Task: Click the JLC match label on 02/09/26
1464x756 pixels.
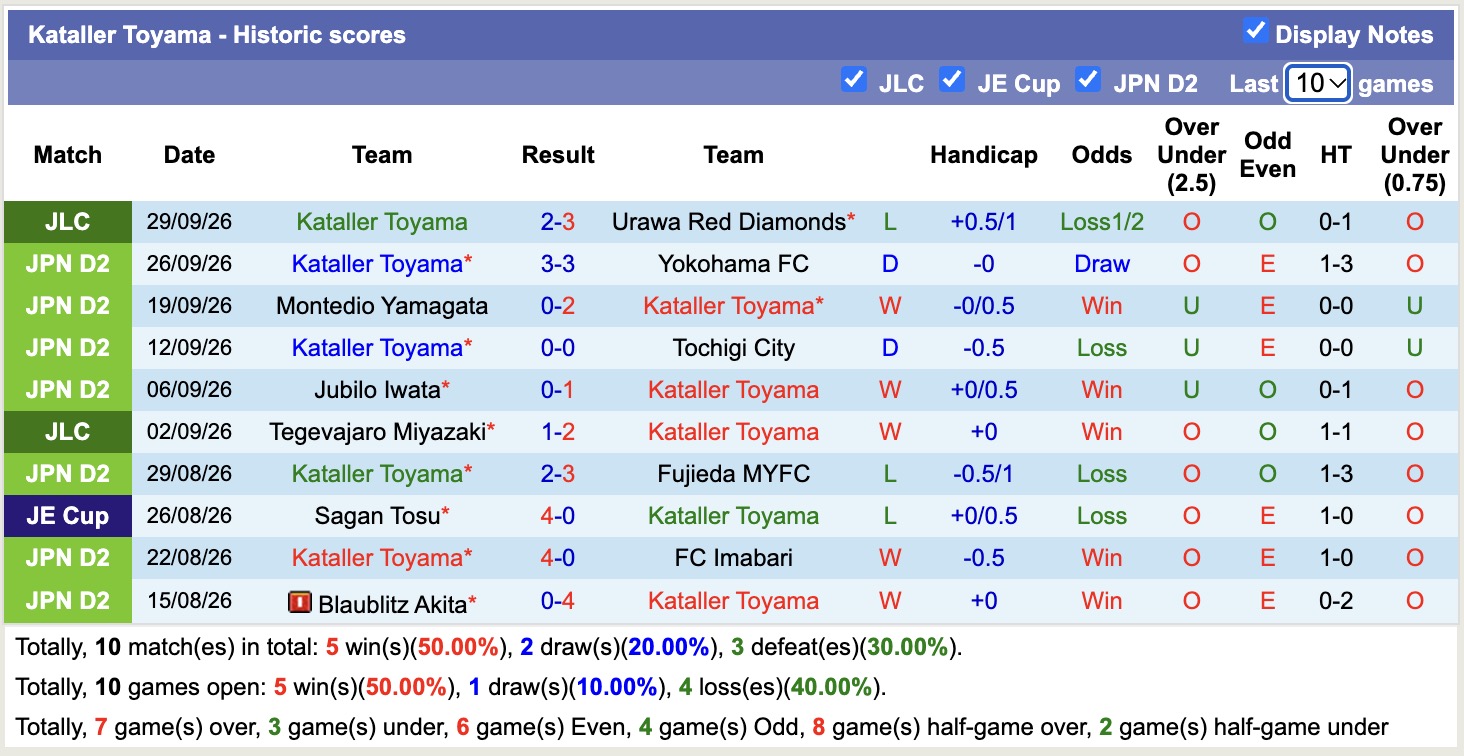Action: pyautogui.click(x=67, y=432)
